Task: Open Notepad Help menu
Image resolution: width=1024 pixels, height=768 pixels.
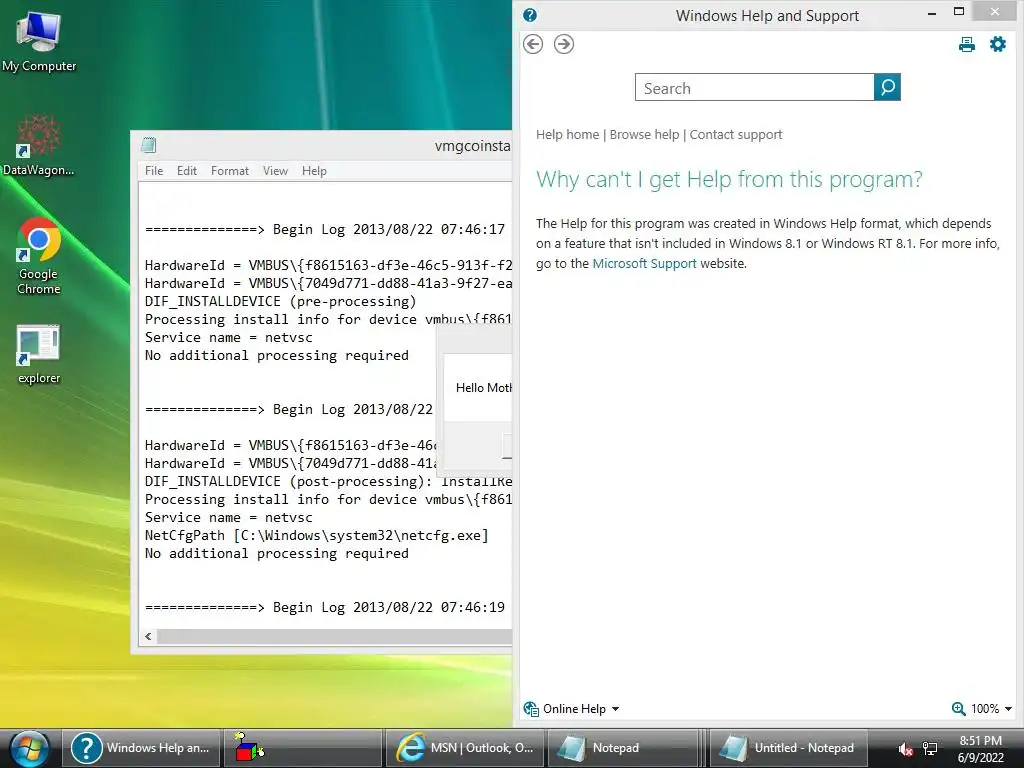Action: pos(314,170)
